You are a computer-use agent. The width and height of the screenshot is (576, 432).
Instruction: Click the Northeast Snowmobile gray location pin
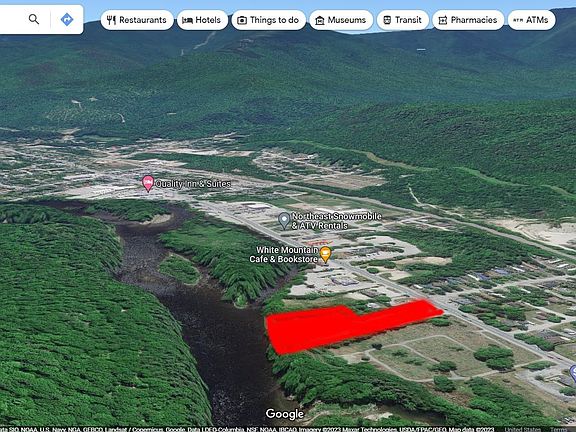pyautogui.click(x=284, y=221)
